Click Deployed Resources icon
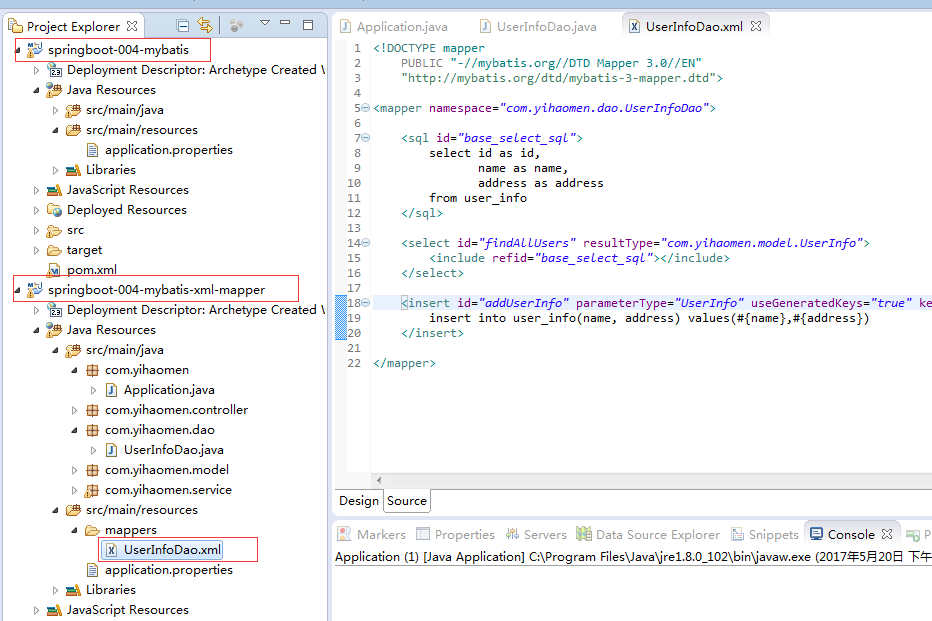The width and height of the screenshot is (932, 621). [x=54, y=210]
